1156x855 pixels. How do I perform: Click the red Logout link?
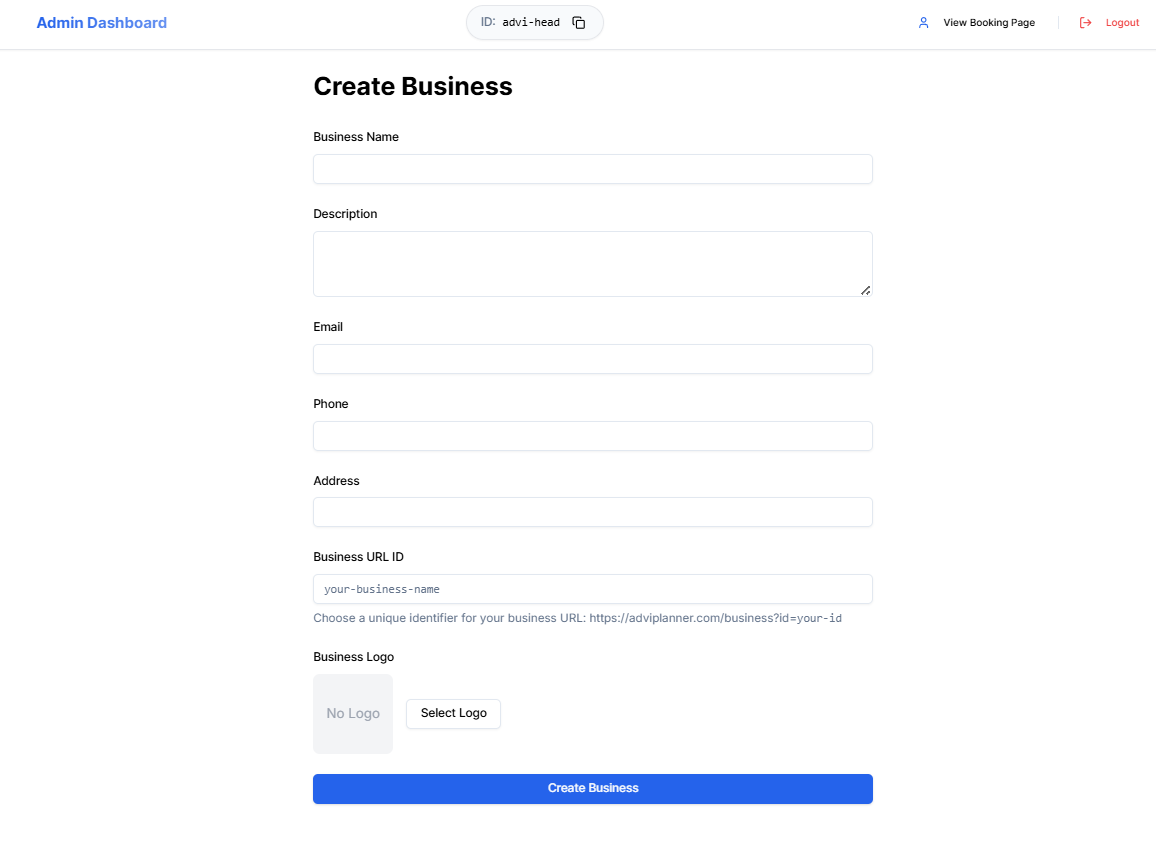pos(1122,22)
